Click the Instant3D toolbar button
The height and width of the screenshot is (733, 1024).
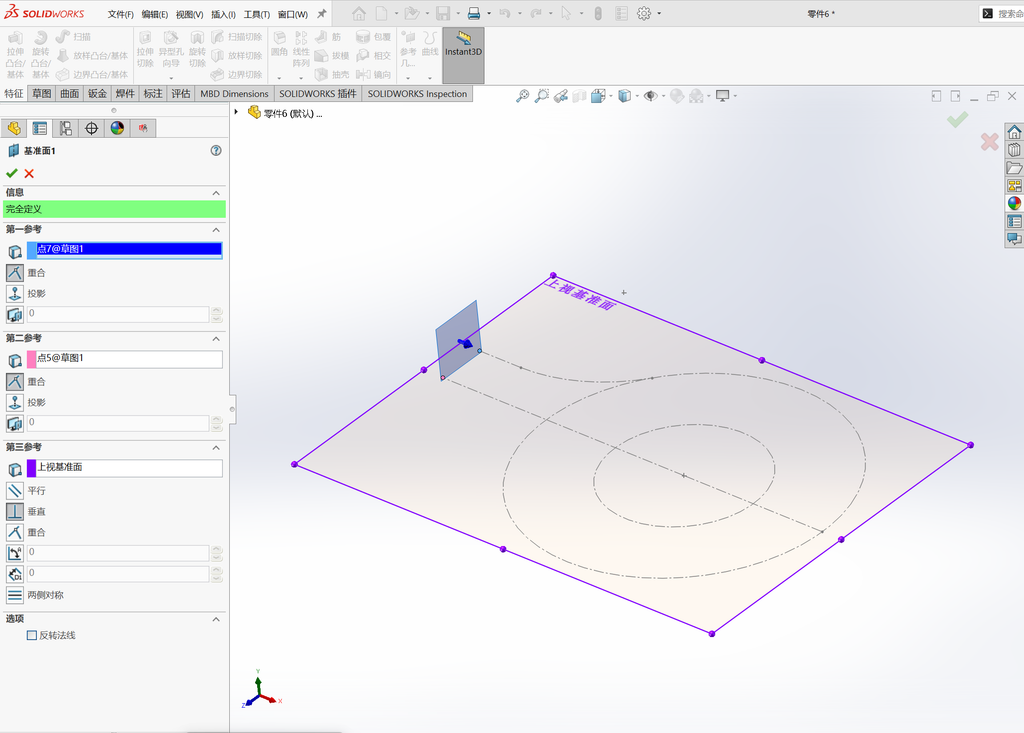tap(463, 55)
